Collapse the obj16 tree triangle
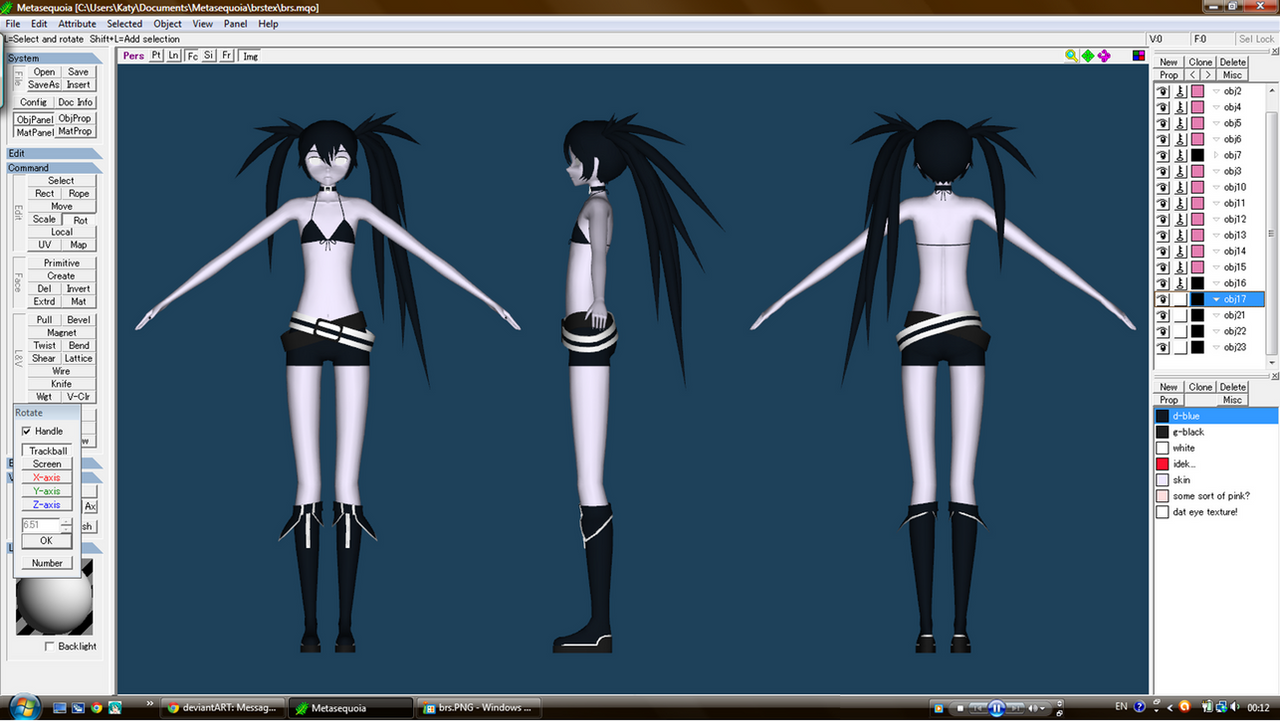The height and width of the screenshot is (721, 1280). coord(1216,283)
